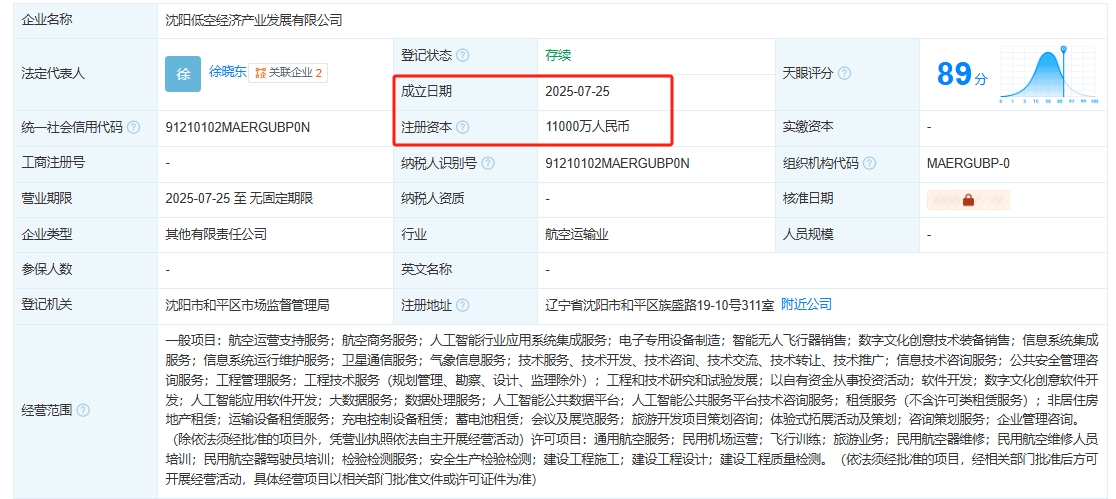This screenshot has height=499, width=1116.
Task: Open the help icon beside 纳税人识别号
Action: click(488, 164)
